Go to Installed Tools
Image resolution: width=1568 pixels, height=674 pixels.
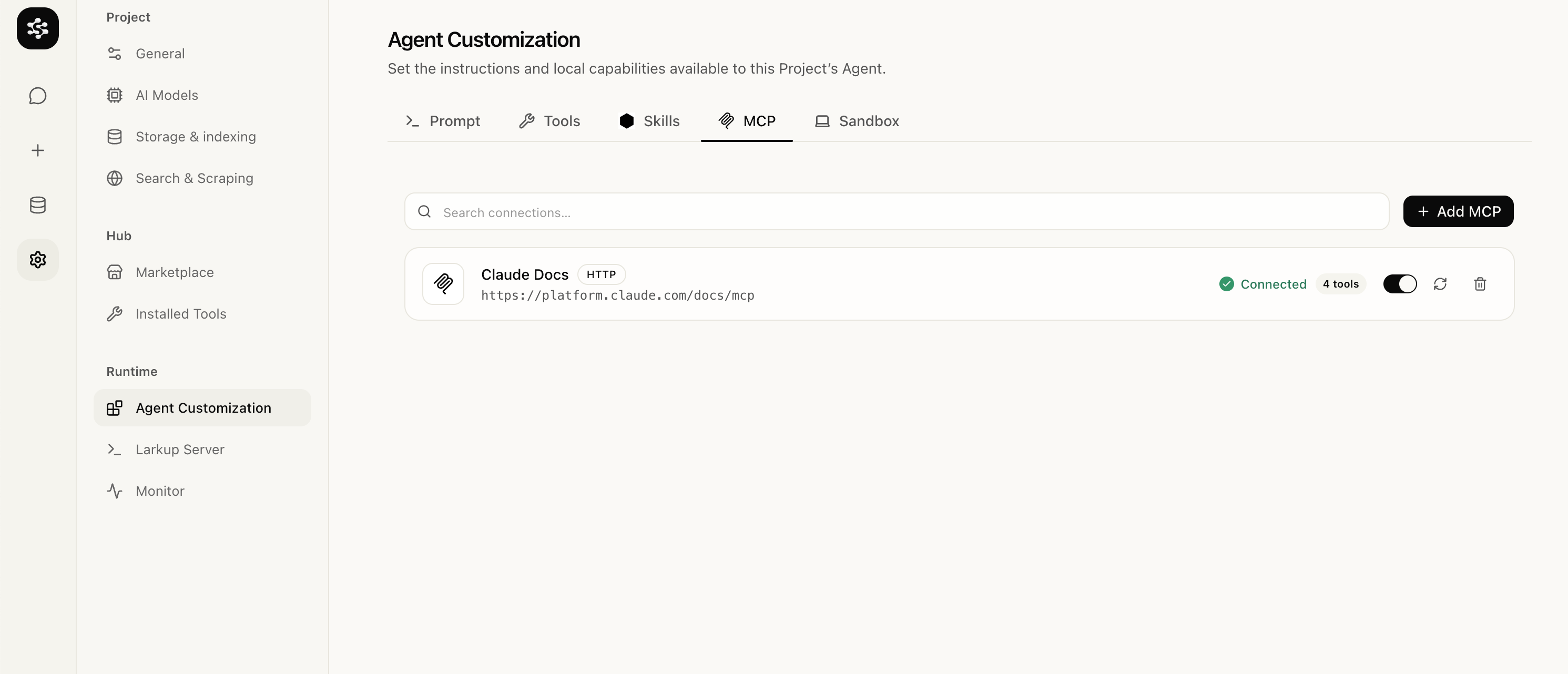pos(202,313)
